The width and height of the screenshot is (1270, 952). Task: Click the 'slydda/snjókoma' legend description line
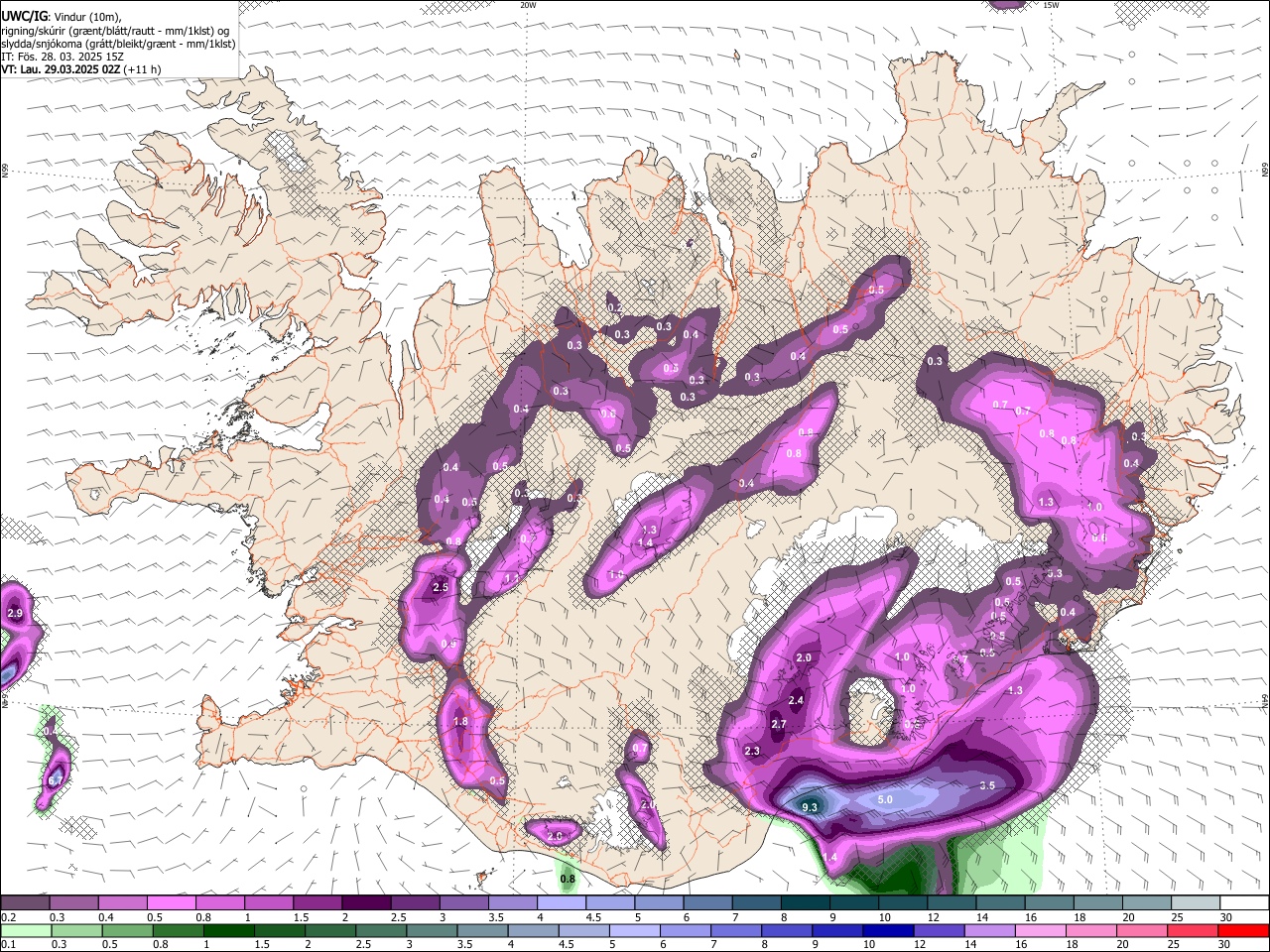click(119, 44)
